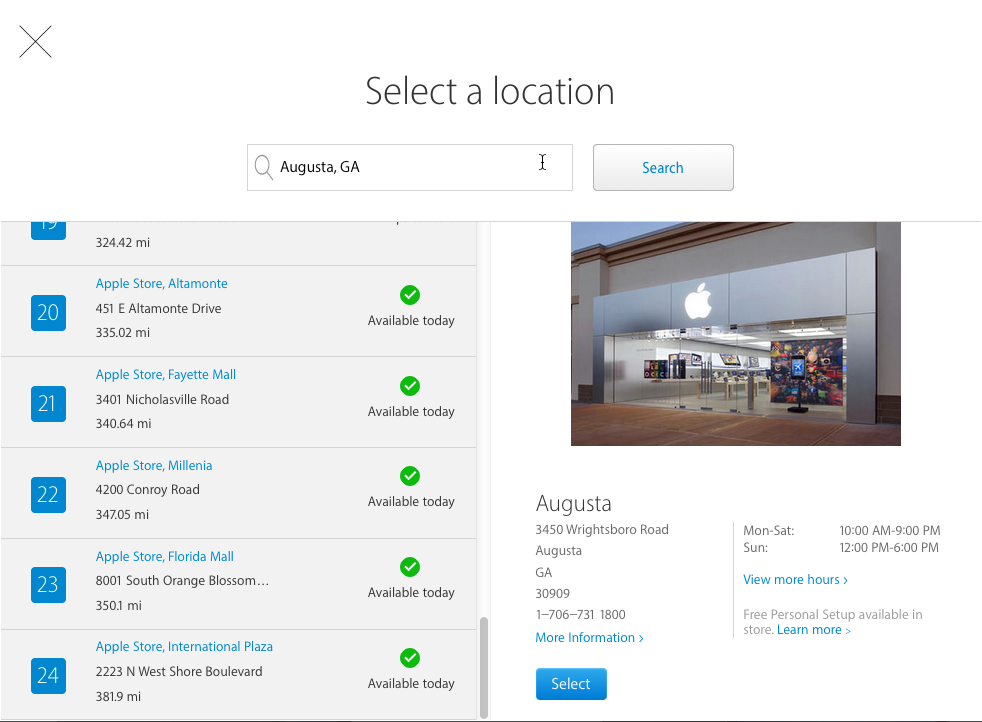Viewport: 982px width, 722px height.
Task: Click the 30909 zip code
Action: [552, 594]
